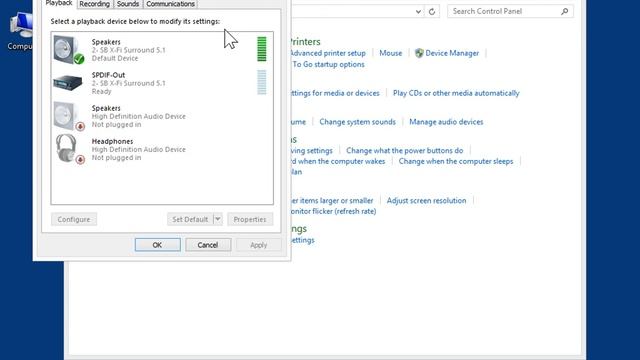Click the SPDIF-Out level meter
The height and width of the screenshot is (360, 640).
coord(262,82)
